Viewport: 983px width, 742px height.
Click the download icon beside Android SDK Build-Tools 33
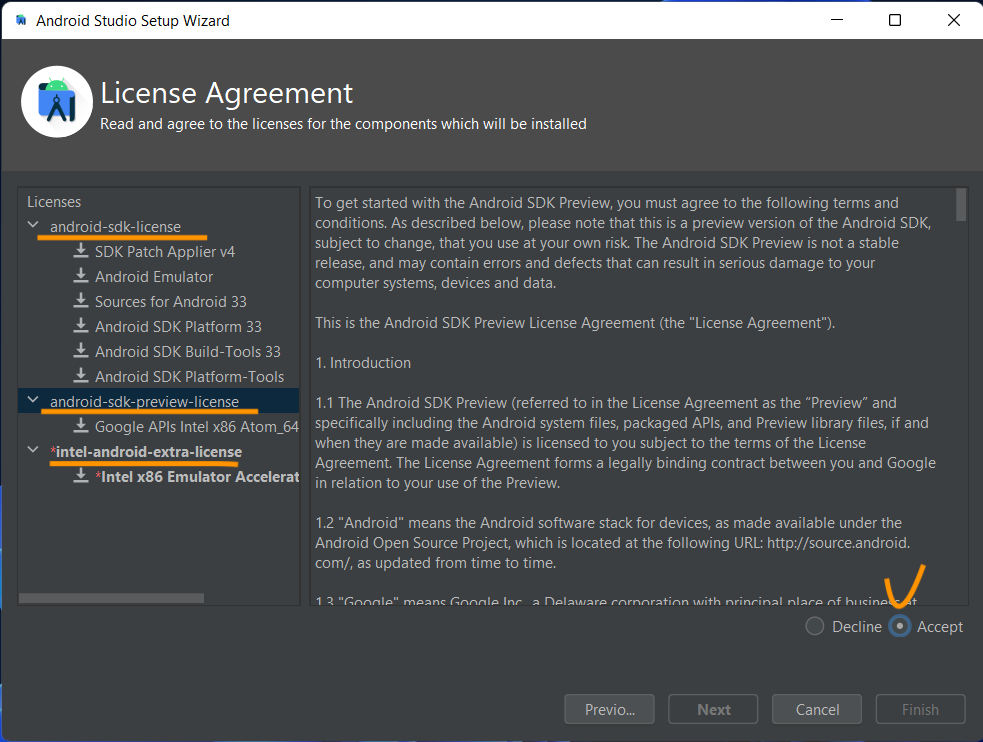80,351
